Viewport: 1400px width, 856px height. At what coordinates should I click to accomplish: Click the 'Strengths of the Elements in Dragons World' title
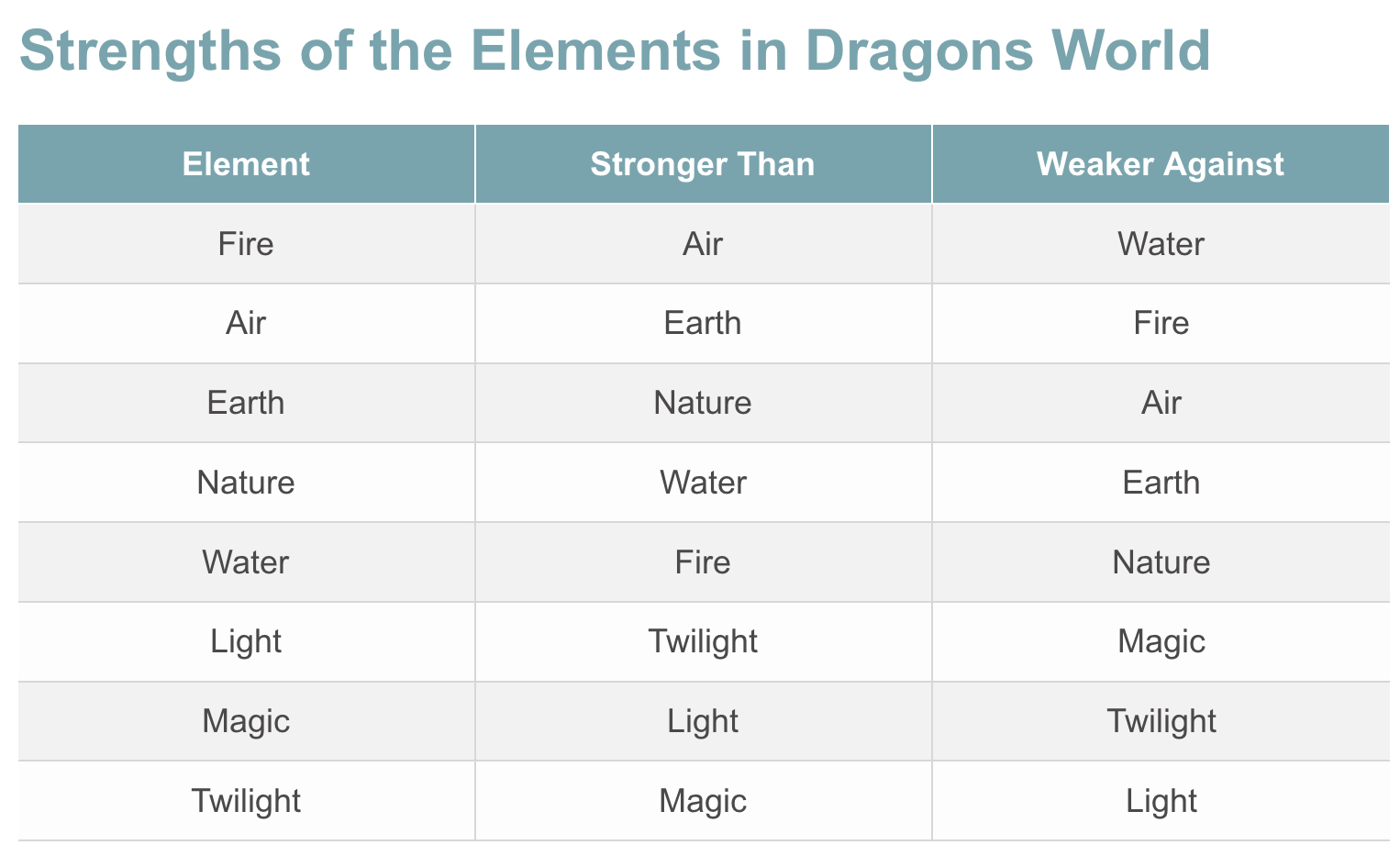click(614, 51)
